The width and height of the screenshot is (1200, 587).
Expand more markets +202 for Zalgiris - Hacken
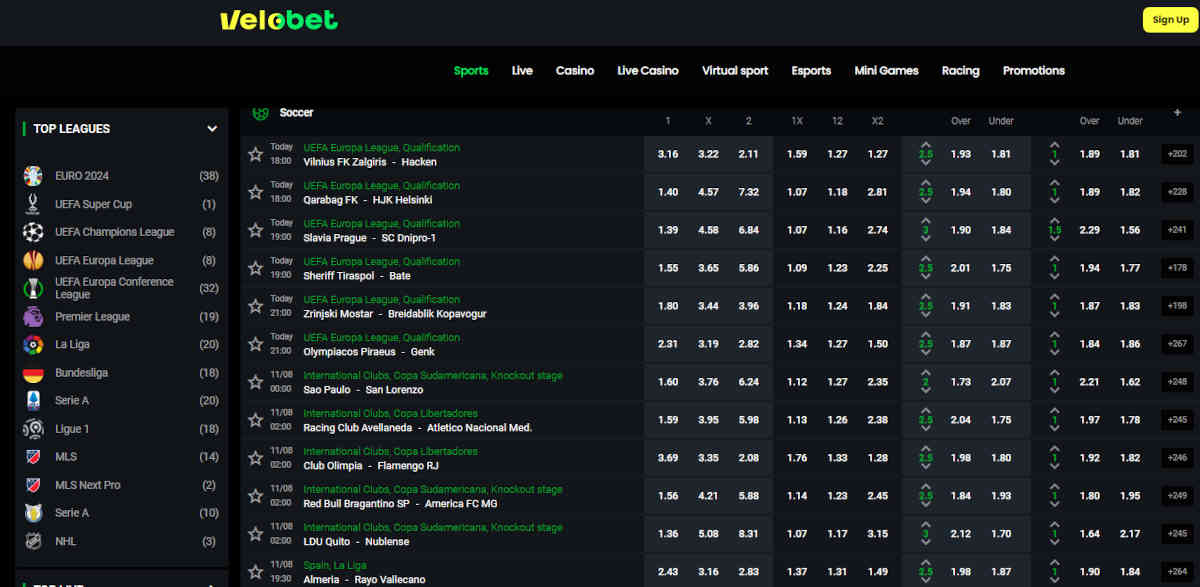1177,154
